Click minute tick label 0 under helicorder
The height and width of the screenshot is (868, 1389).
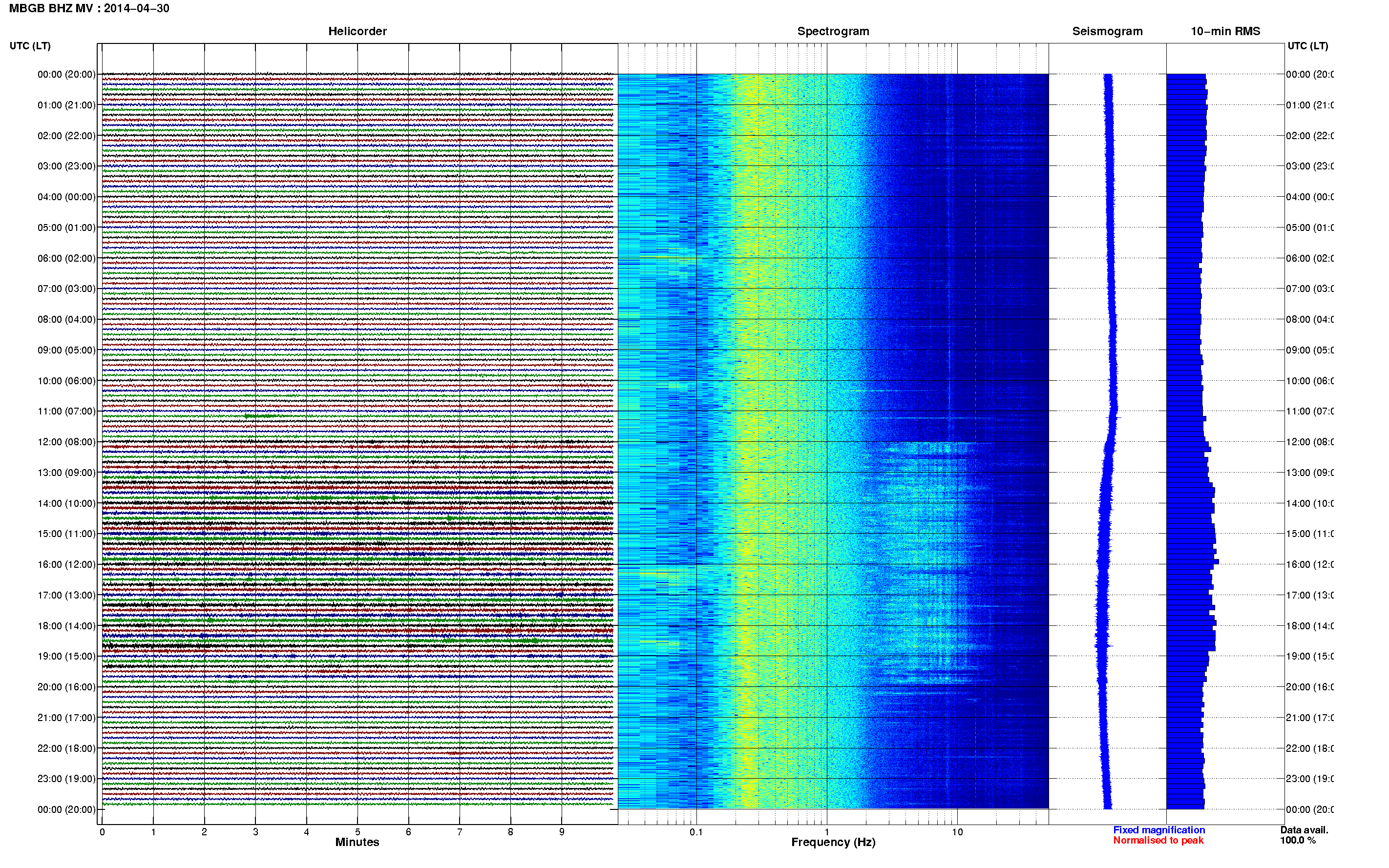coord(102,831)
